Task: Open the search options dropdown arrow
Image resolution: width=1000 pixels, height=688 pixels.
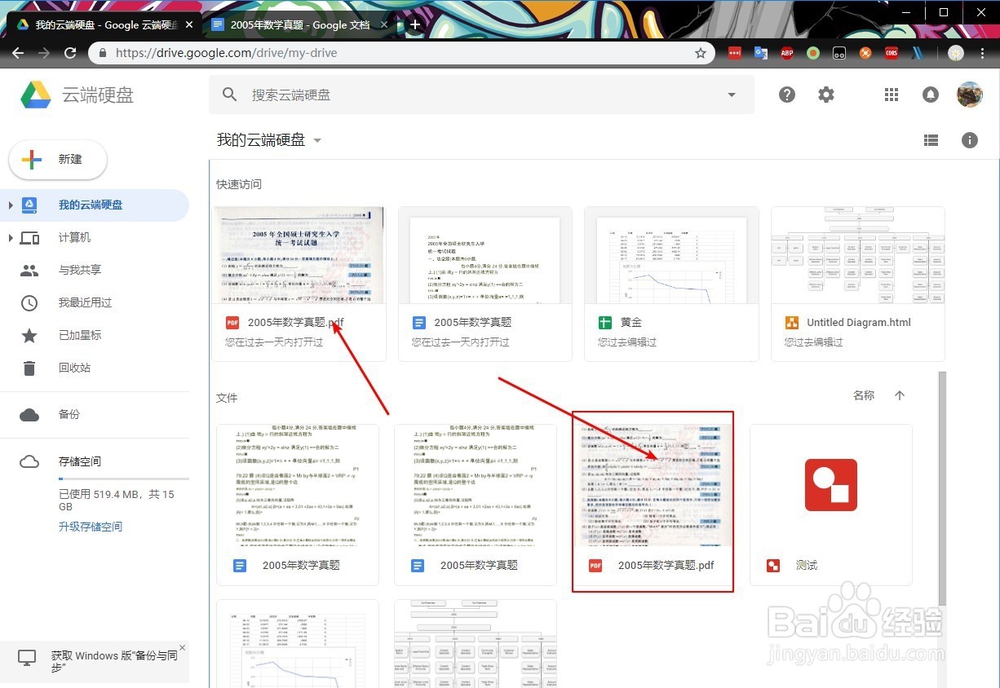Action: [732, 94]
